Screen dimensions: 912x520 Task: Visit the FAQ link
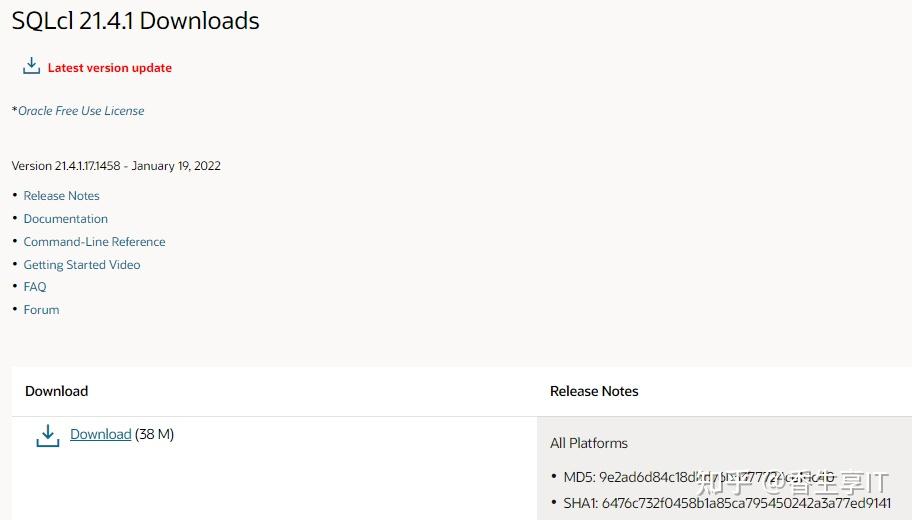pyautogui.click(x=35, y=287)
